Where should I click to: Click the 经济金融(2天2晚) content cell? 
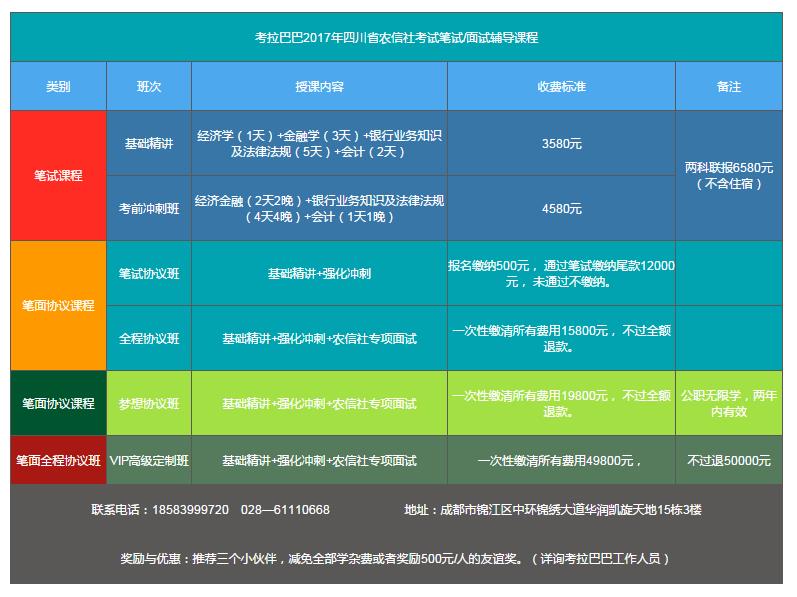(319, 208)
